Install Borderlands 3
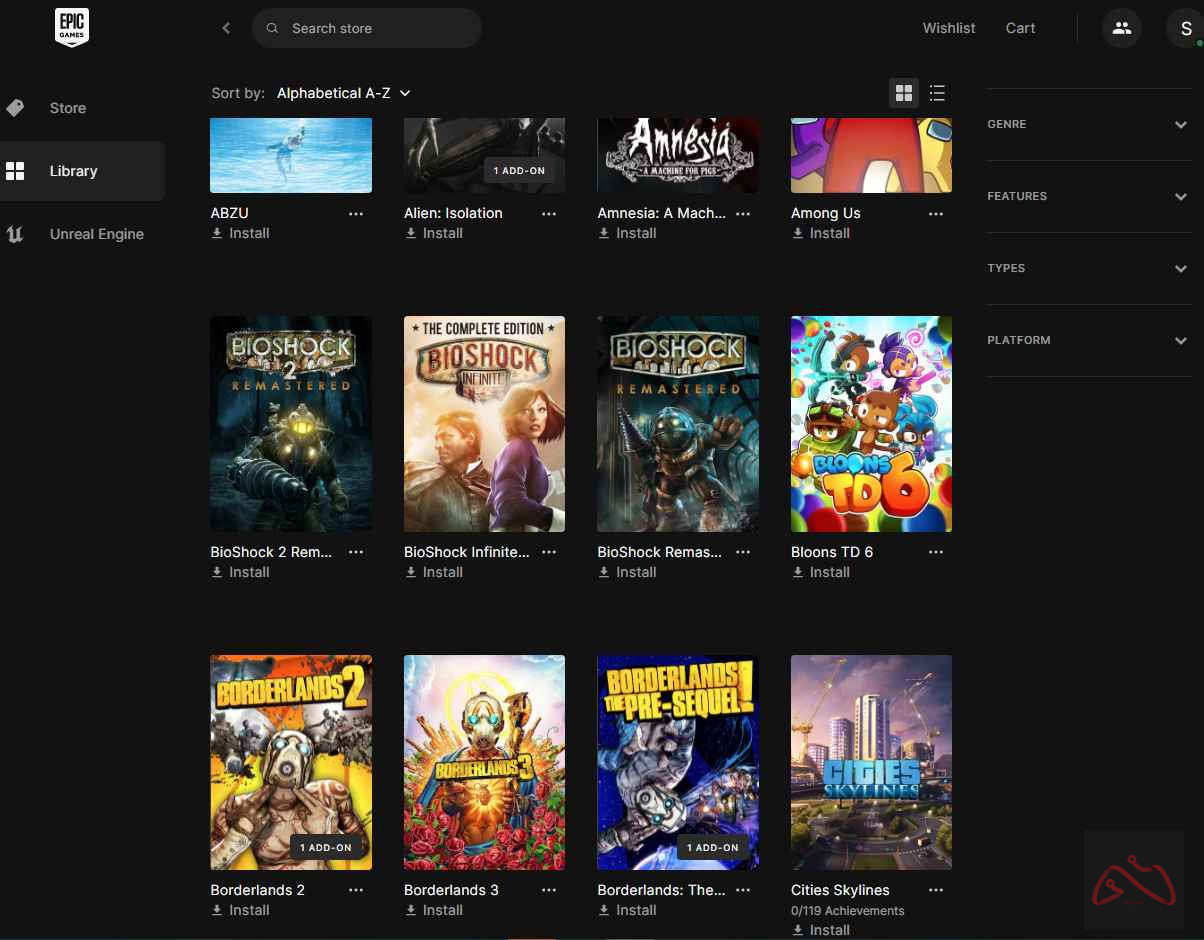This screenshot has height=940, width=1204. (x=442, y=910)
